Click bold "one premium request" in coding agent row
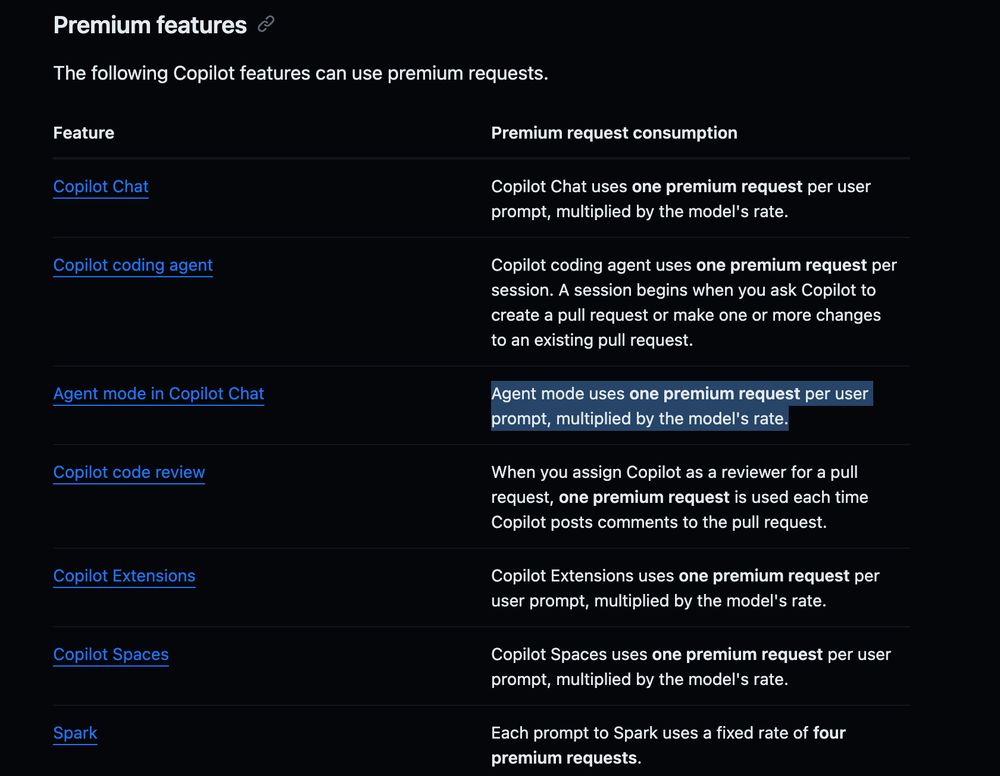 point(781,265)
